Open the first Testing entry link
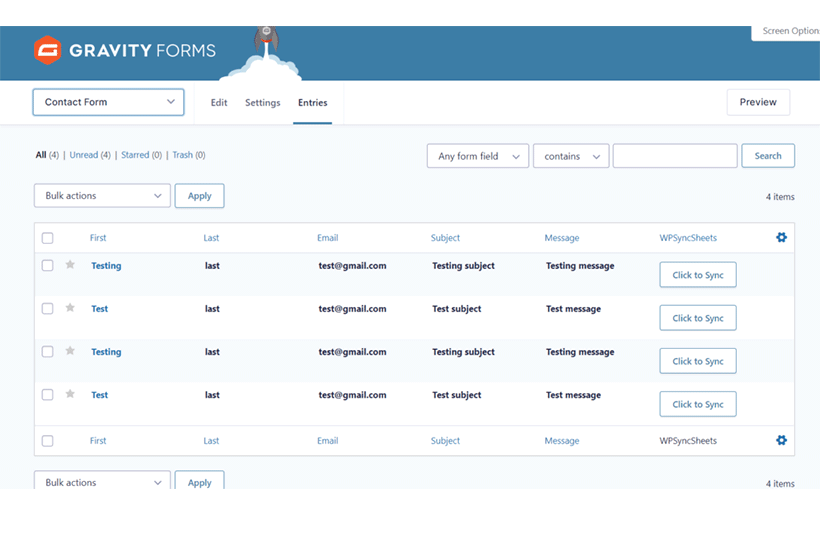Image resolution: width=820 pixels, height=550 pixels. [x=106, y=266]
